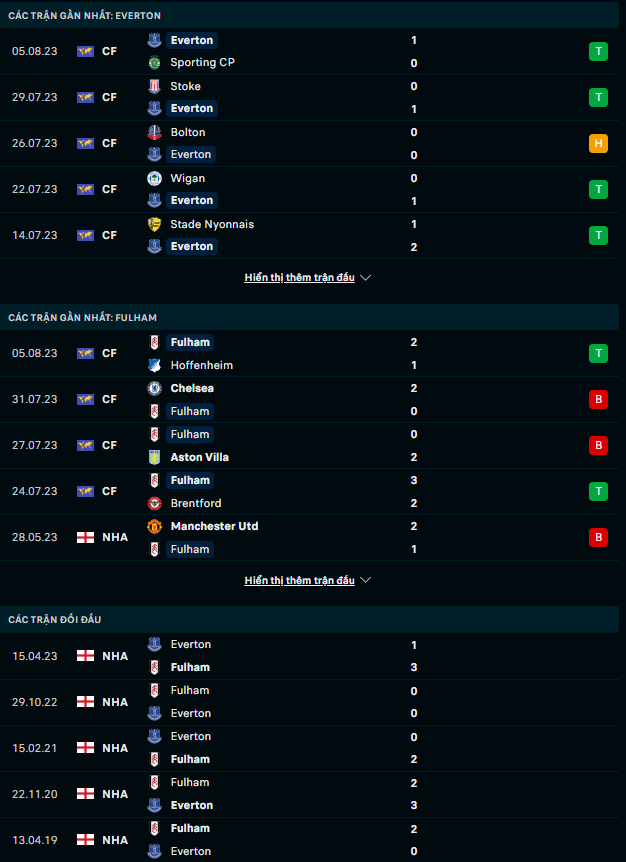Select the 'Các trận đối đầu' section header
This screenshot has height=862, width=626.
point(55,619)
